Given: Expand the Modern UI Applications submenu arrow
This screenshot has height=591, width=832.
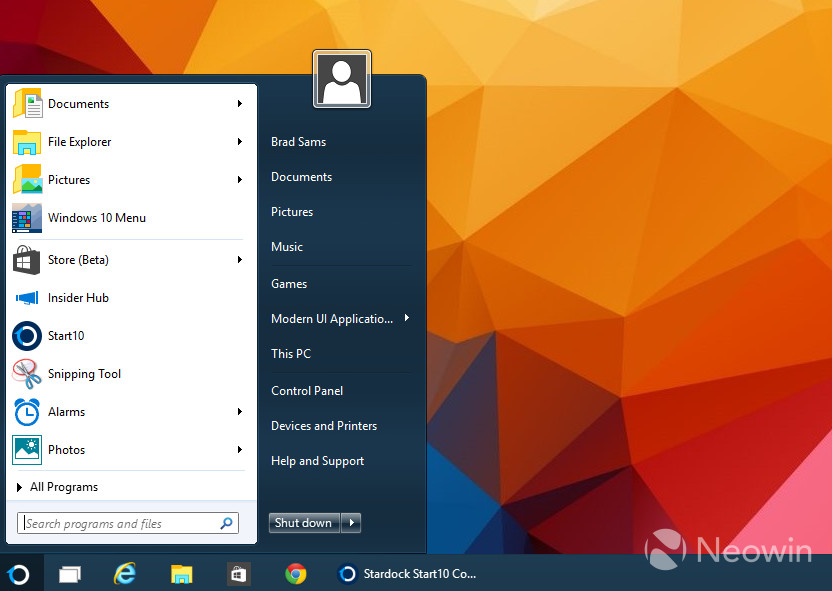Looking at the screenshot, I should 407,318.
